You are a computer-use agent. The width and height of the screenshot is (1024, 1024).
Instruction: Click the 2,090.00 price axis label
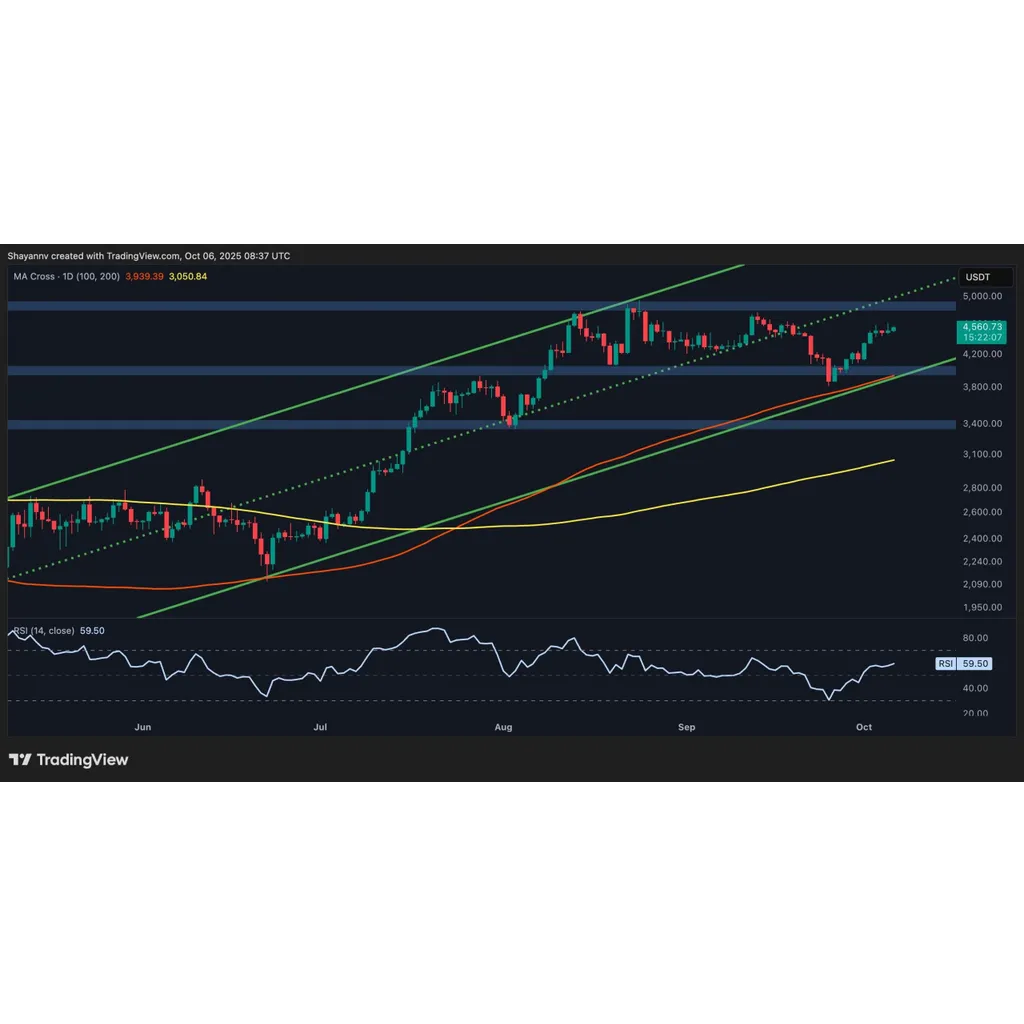(982, 584)
